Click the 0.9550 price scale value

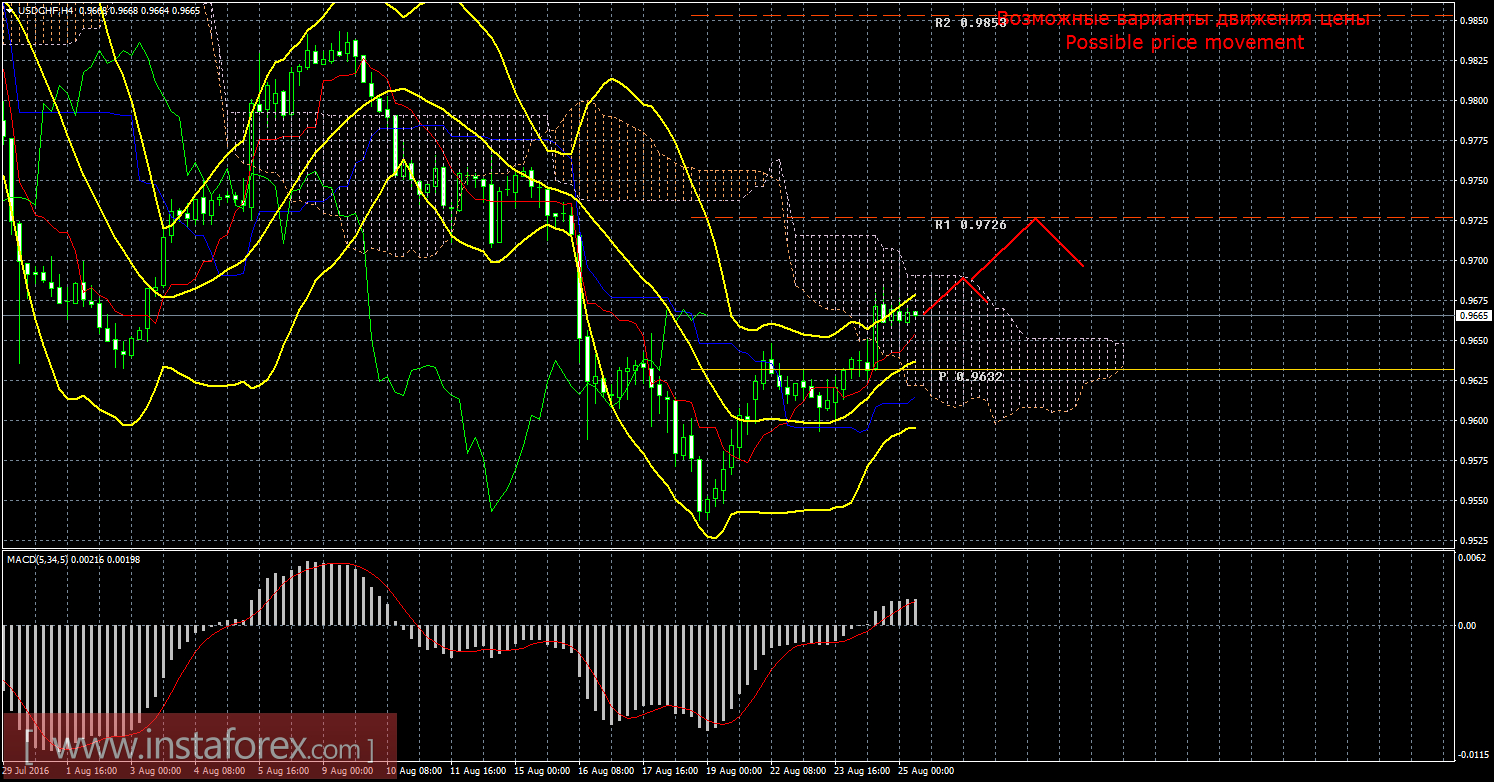pyautogui.click(x=1474, y=500)
